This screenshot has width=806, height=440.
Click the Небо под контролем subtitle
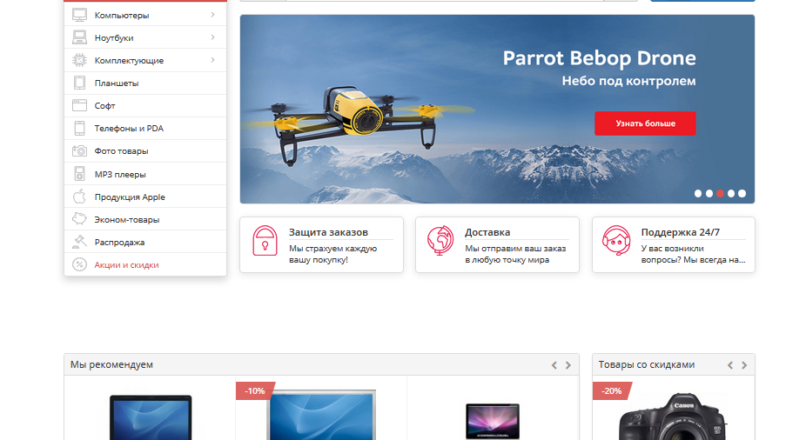click(629, 81)
